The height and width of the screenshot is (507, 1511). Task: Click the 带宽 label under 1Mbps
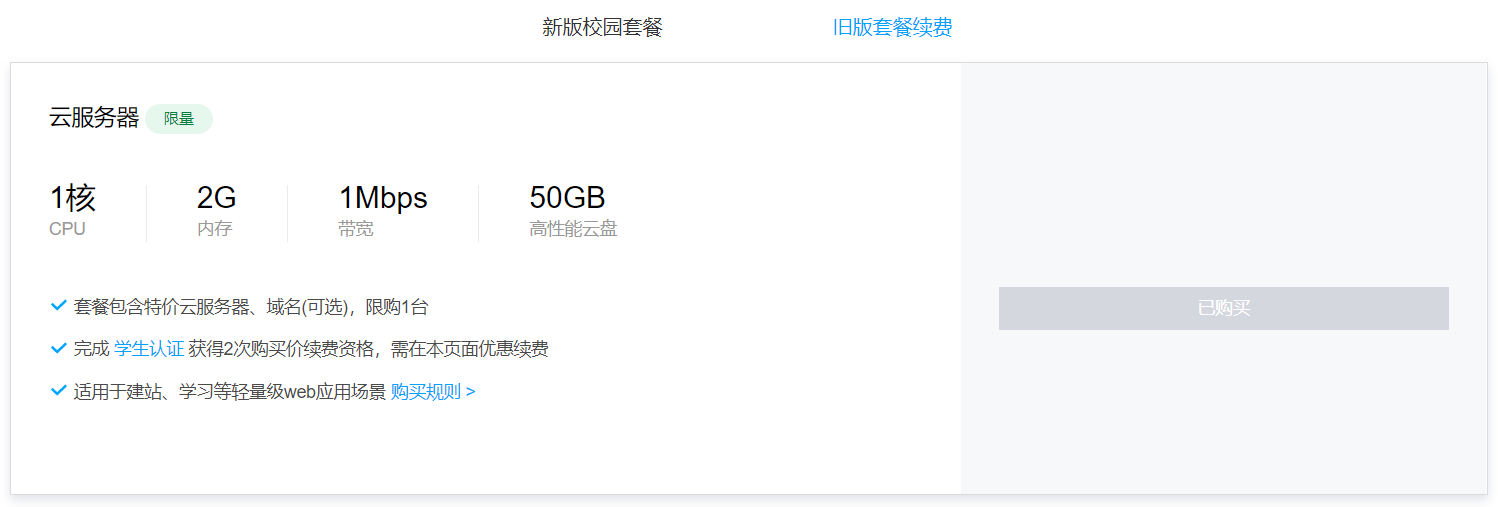tap(356, 229)
